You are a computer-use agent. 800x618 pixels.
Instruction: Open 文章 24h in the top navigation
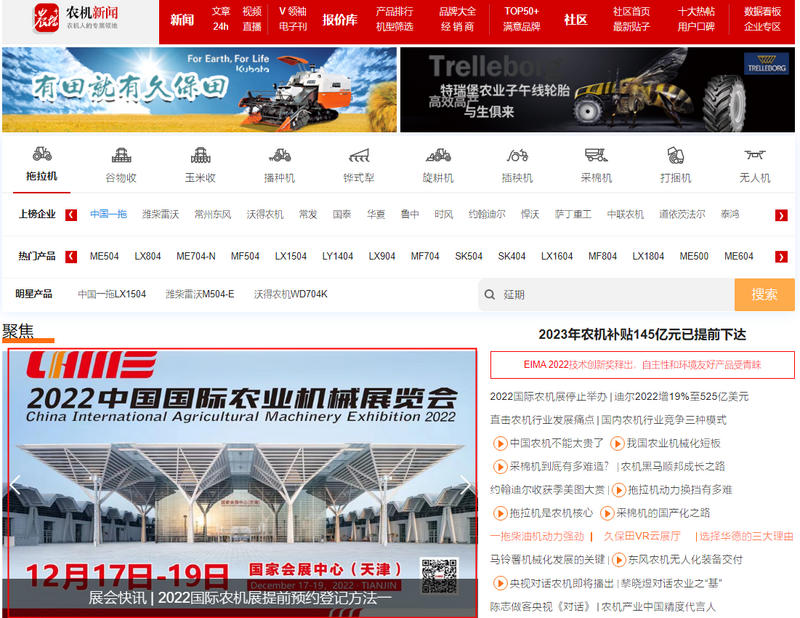[221, 19]
